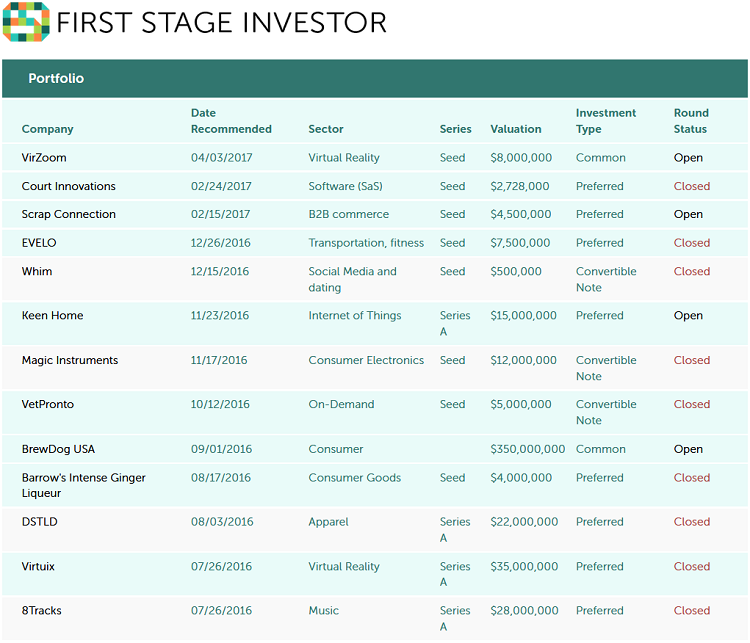Click date 11/17/2016 for Magic Instruments
This screenshot has width=750, height=643.
tap(219, 360)
